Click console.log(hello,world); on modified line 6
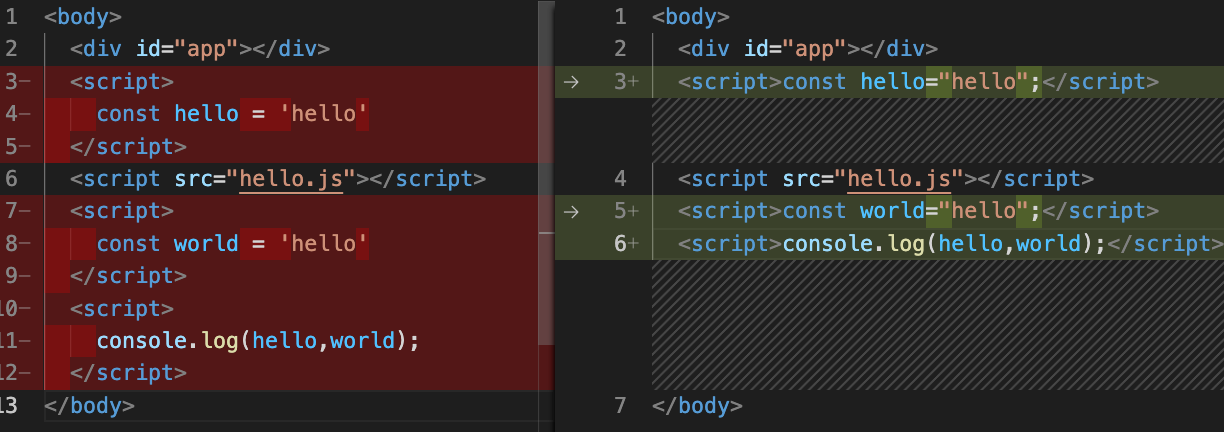 [x=944, y=243]
